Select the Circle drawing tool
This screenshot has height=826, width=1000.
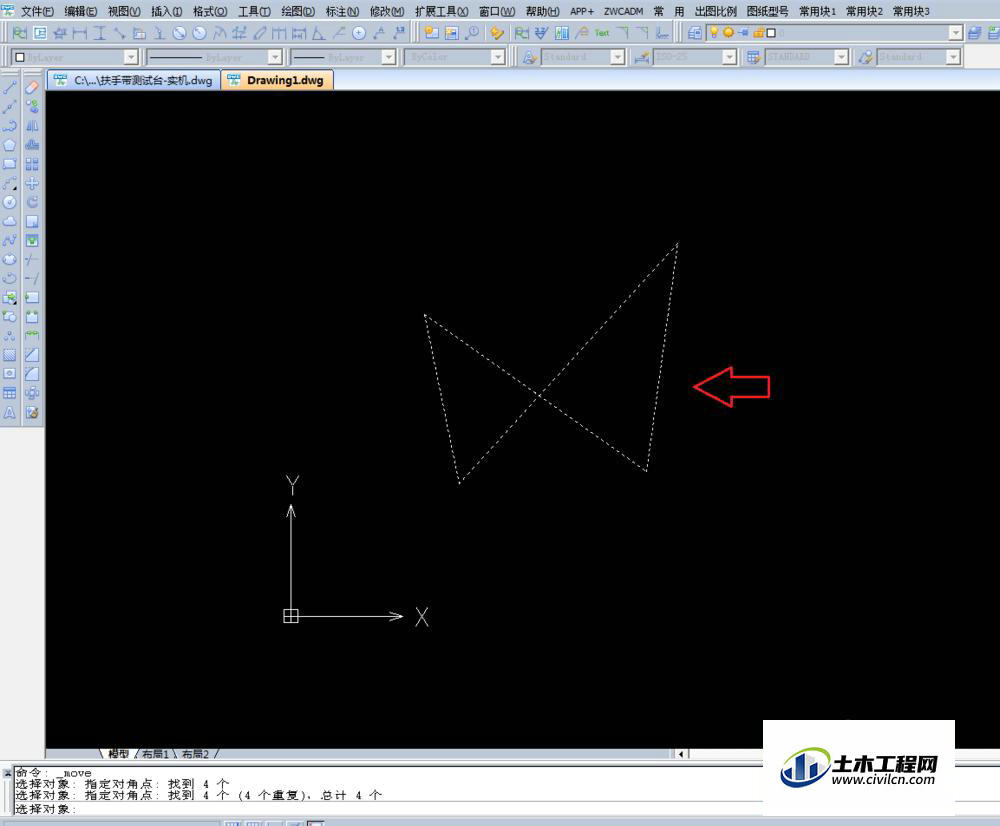[10, 202]
